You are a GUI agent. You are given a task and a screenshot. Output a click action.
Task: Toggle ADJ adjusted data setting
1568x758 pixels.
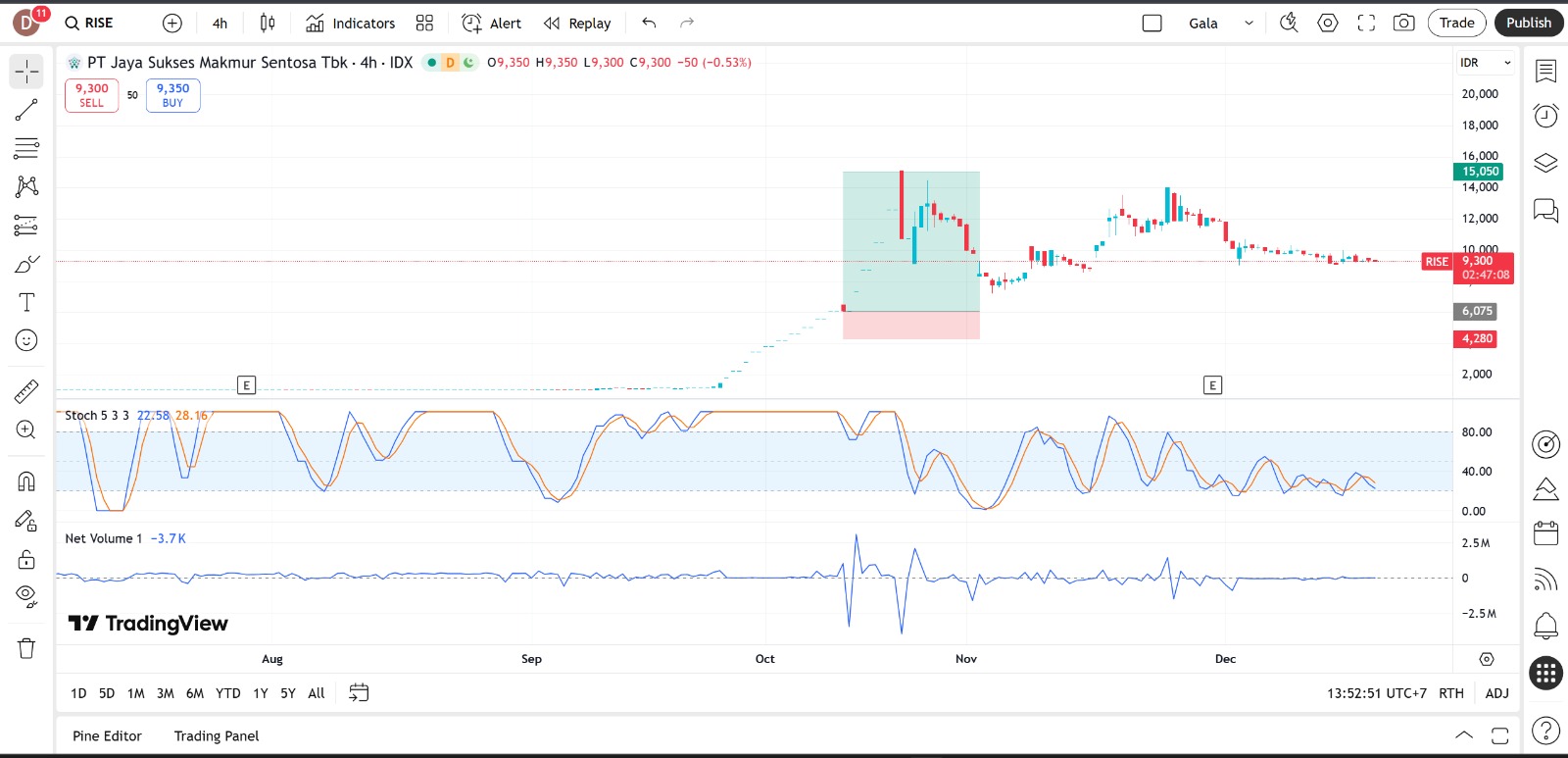[1496, 693]
